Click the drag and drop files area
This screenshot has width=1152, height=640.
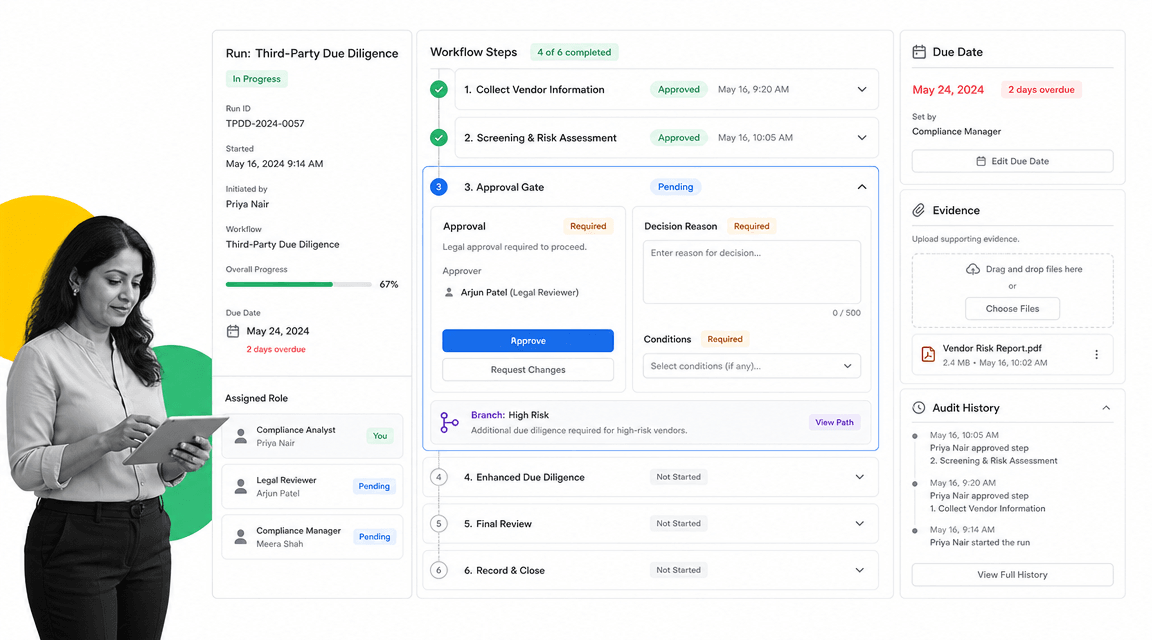point(1012,291)
